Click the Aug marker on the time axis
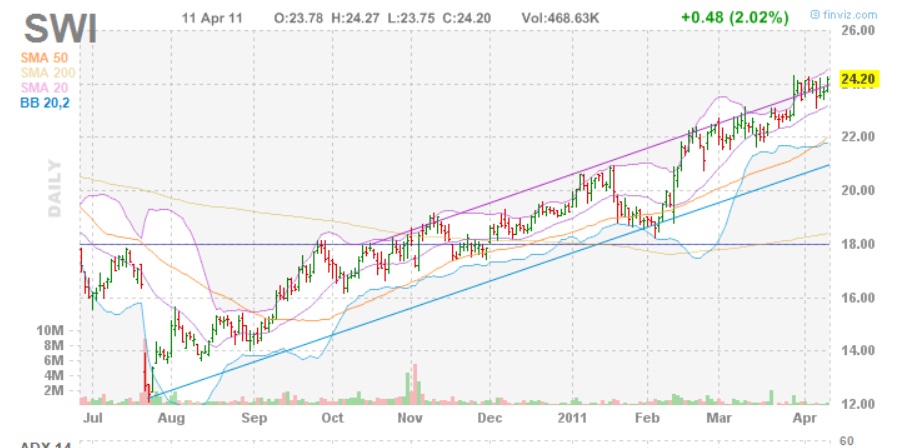This screenshot has width=899, height=448. point(173,417)
